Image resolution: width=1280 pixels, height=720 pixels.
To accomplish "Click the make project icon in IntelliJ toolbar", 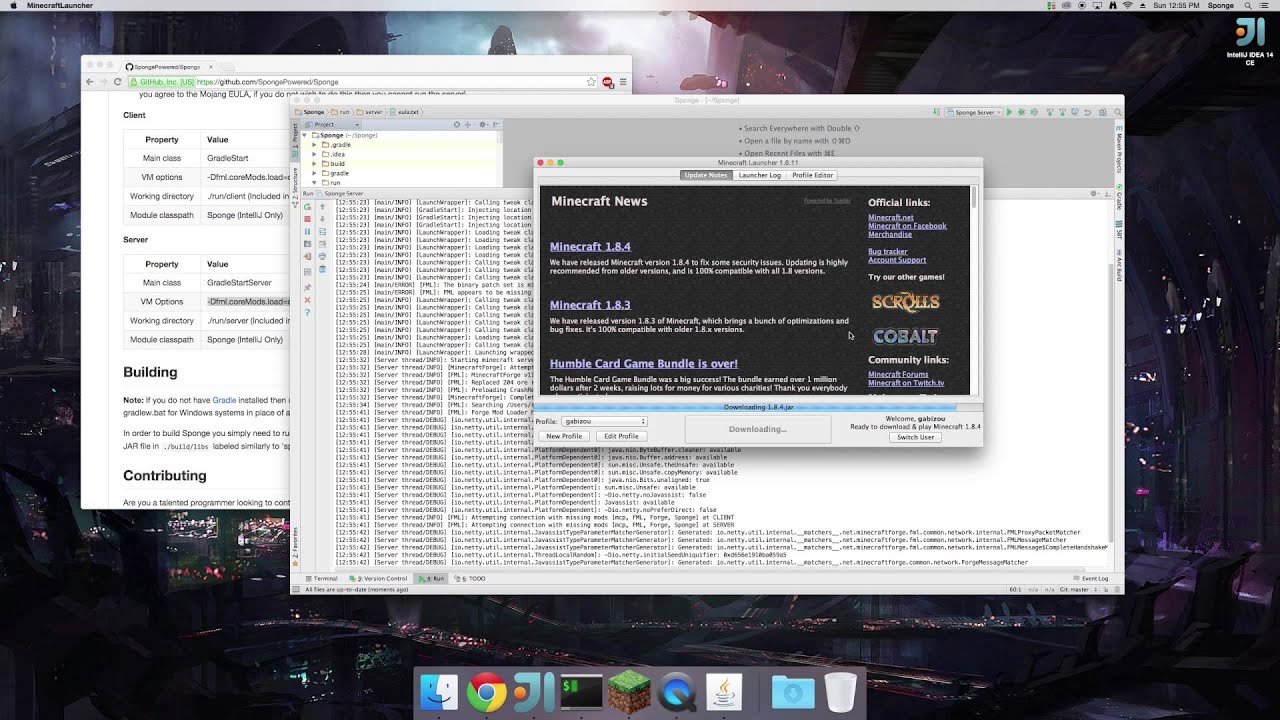I will (936, 112).
